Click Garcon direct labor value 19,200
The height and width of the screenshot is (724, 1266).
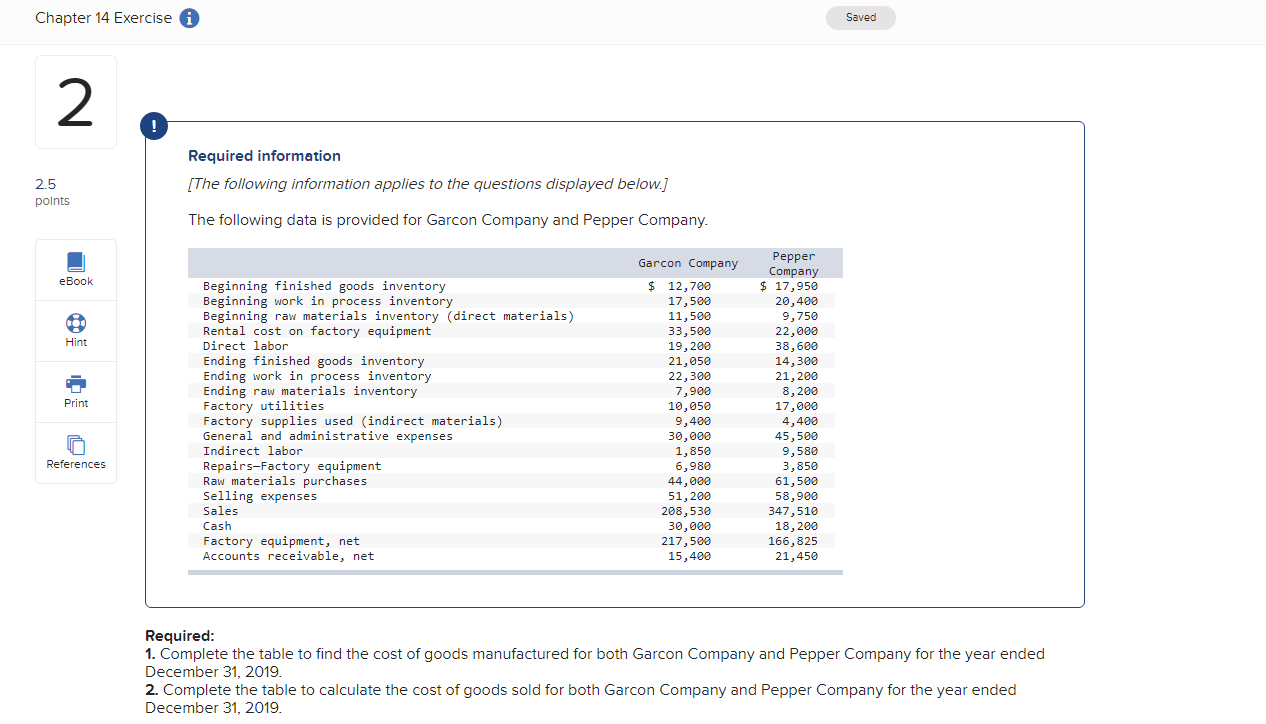click(x=692, y=346)
